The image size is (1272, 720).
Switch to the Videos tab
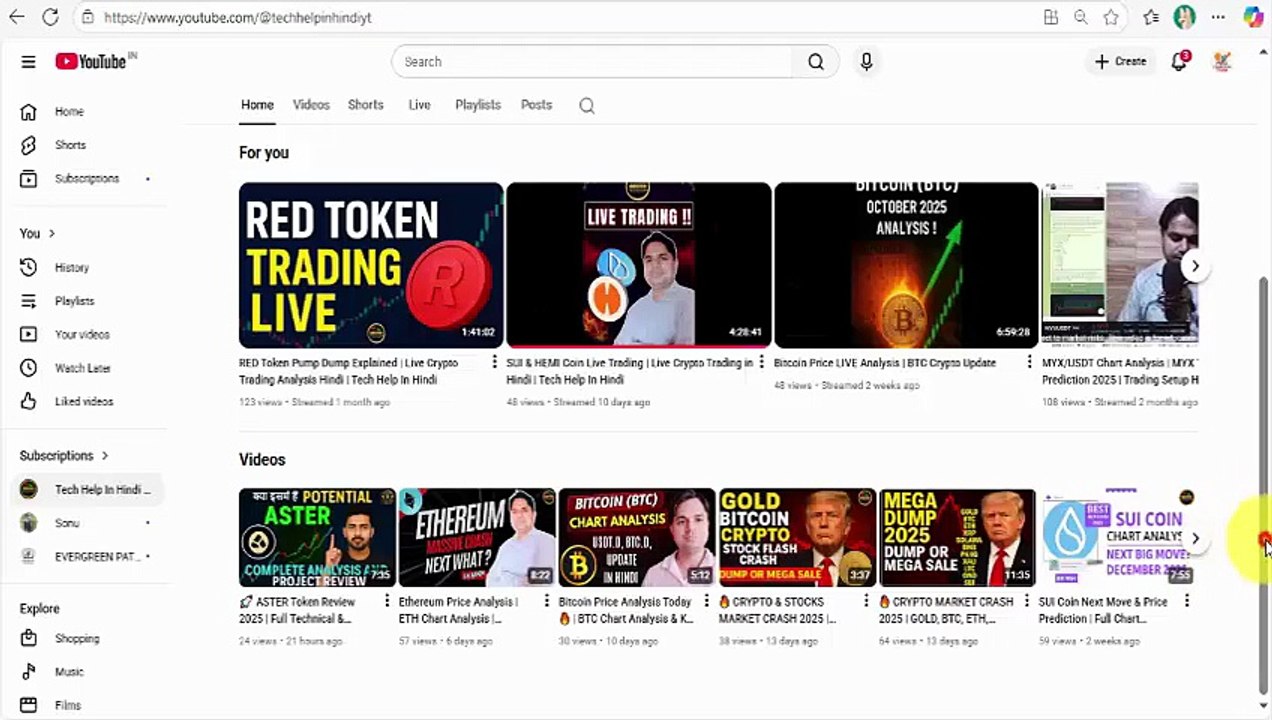point(311,105)
